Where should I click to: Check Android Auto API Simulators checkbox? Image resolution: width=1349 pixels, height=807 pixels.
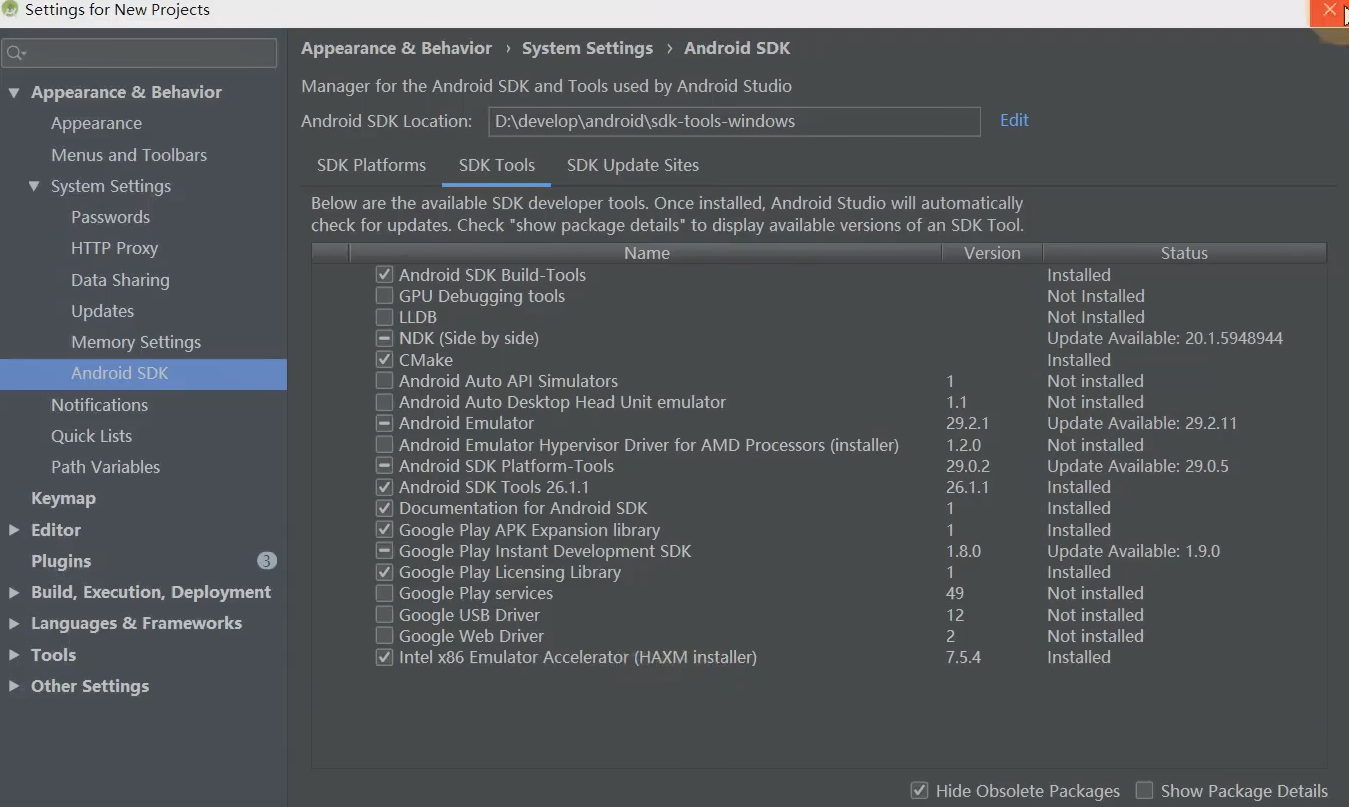(384, 381)
